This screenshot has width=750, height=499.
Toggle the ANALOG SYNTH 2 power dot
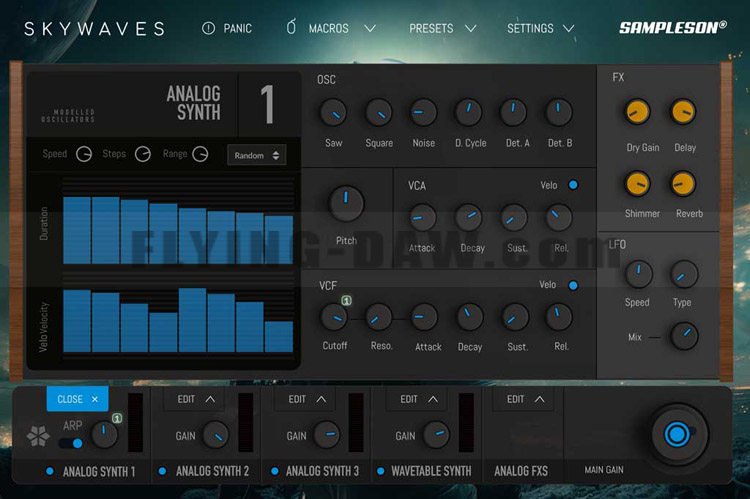[x=162, y=471]
